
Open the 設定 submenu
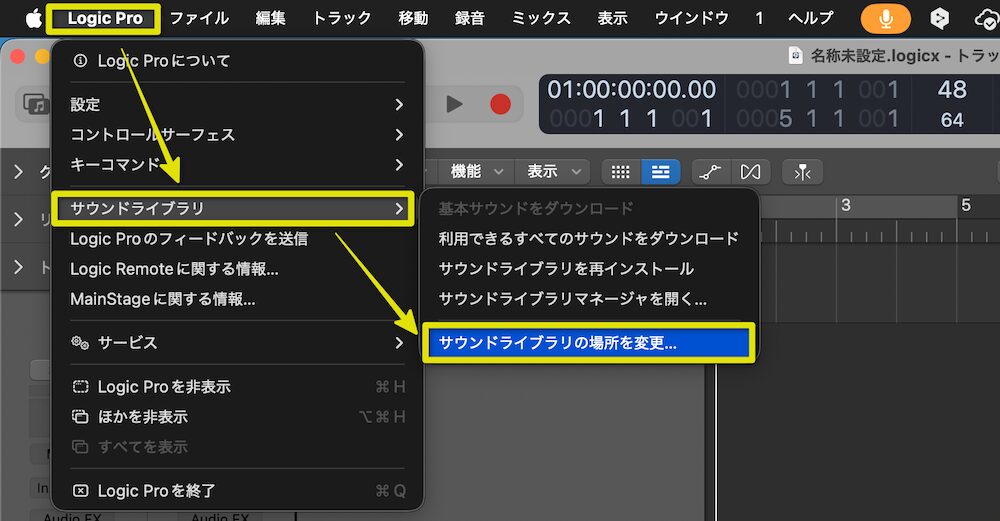tap(237, 105)
